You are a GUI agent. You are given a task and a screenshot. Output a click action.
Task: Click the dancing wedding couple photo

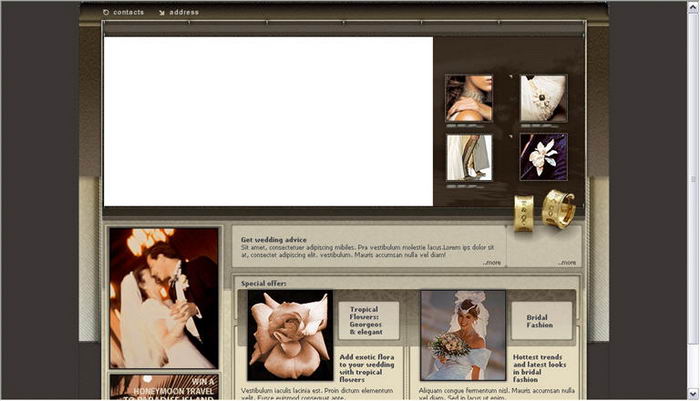[x=164, y=298]
